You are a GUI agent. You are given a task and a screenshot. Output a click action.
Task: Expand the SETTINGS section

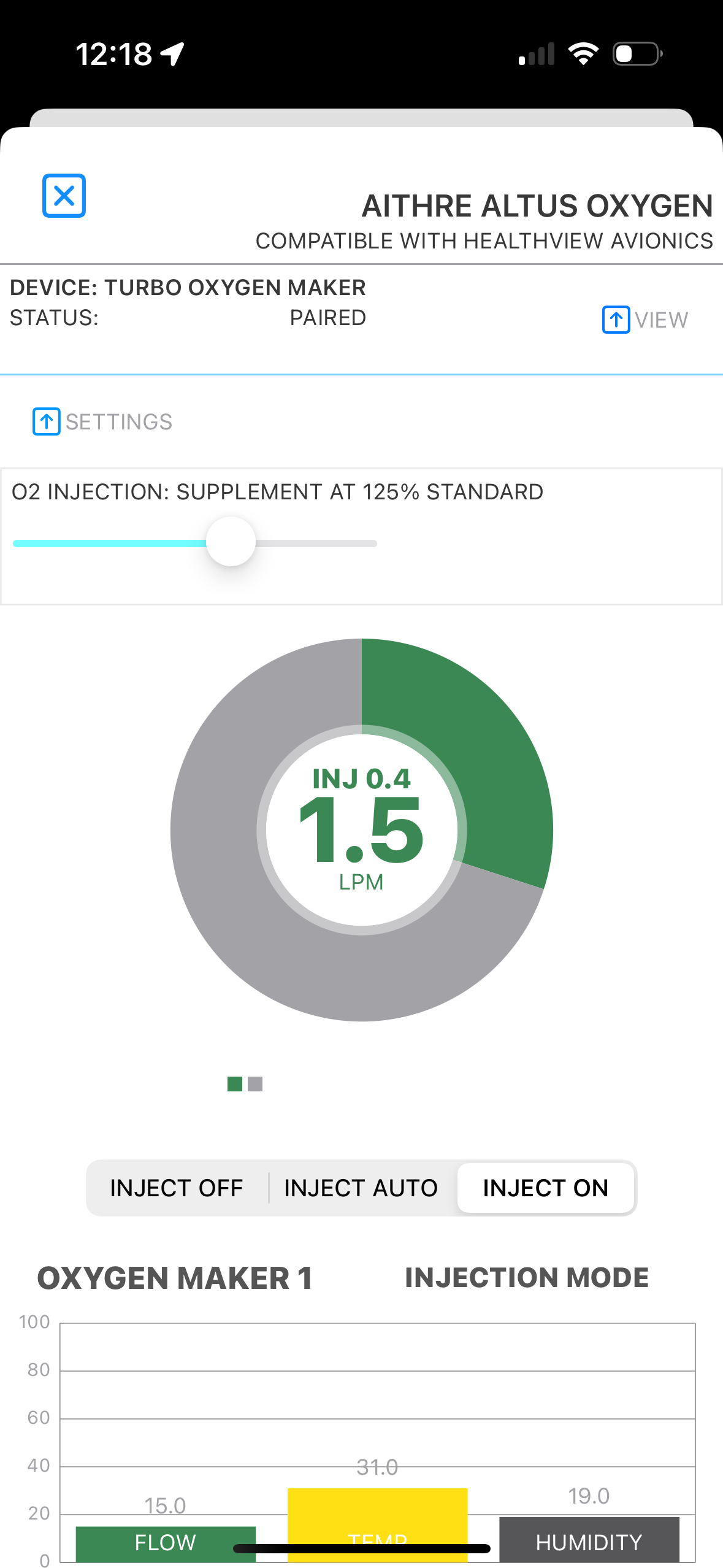click(119, 422)
